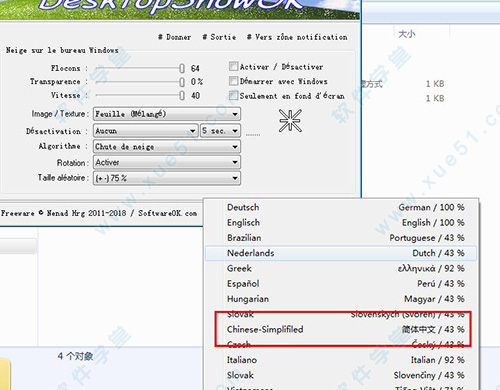Viewport: 500px width, 390px height.
Task: Click the Vitesse slider thumb
Action: point(182,96)
